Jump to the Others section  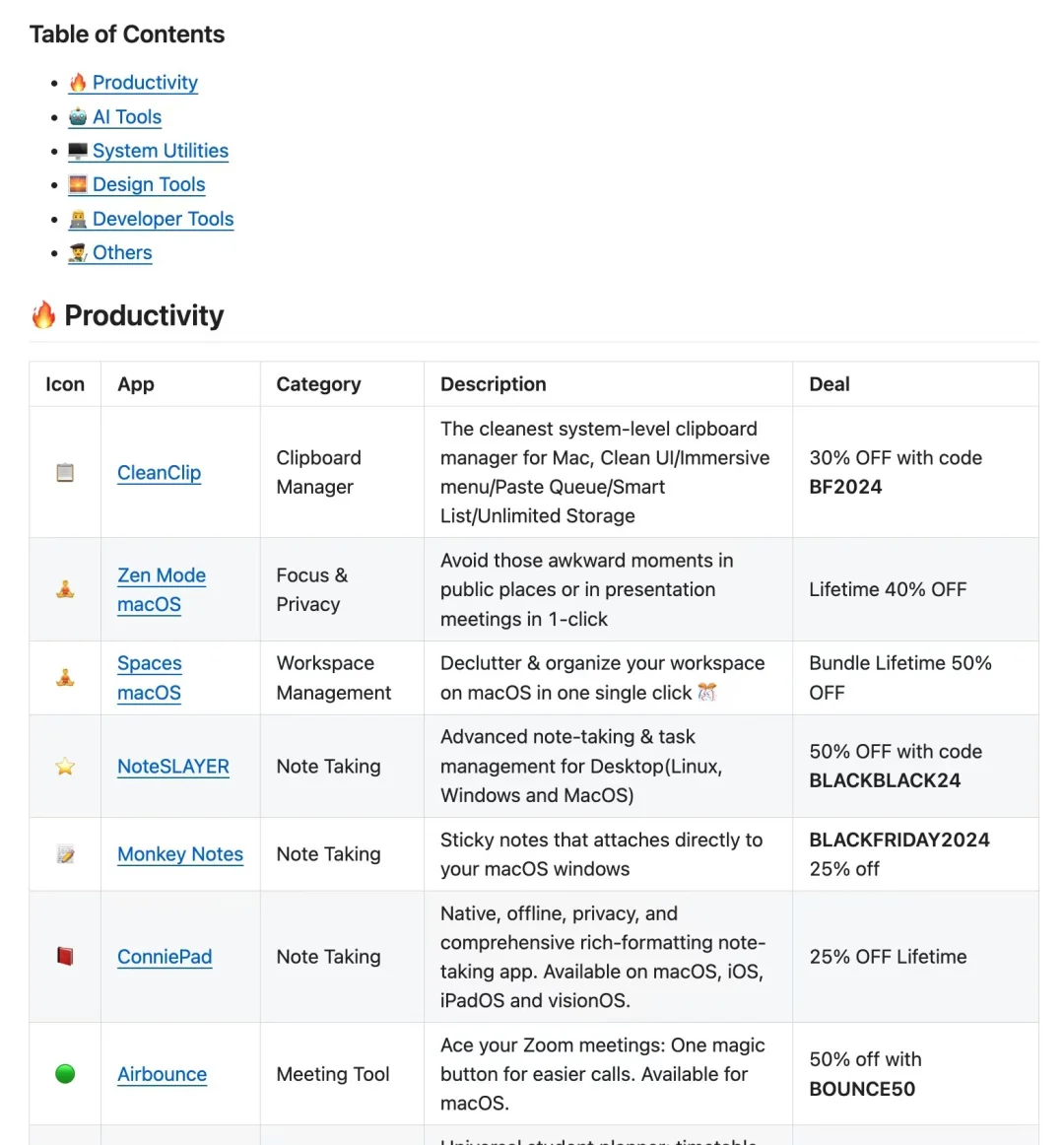coord(122,253)
